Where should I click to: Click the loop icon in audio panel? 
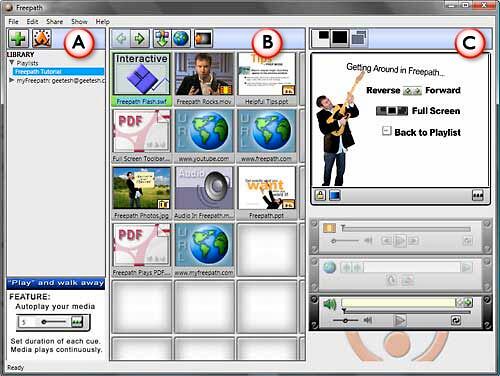pyautogui.click(x=455, y=320)
